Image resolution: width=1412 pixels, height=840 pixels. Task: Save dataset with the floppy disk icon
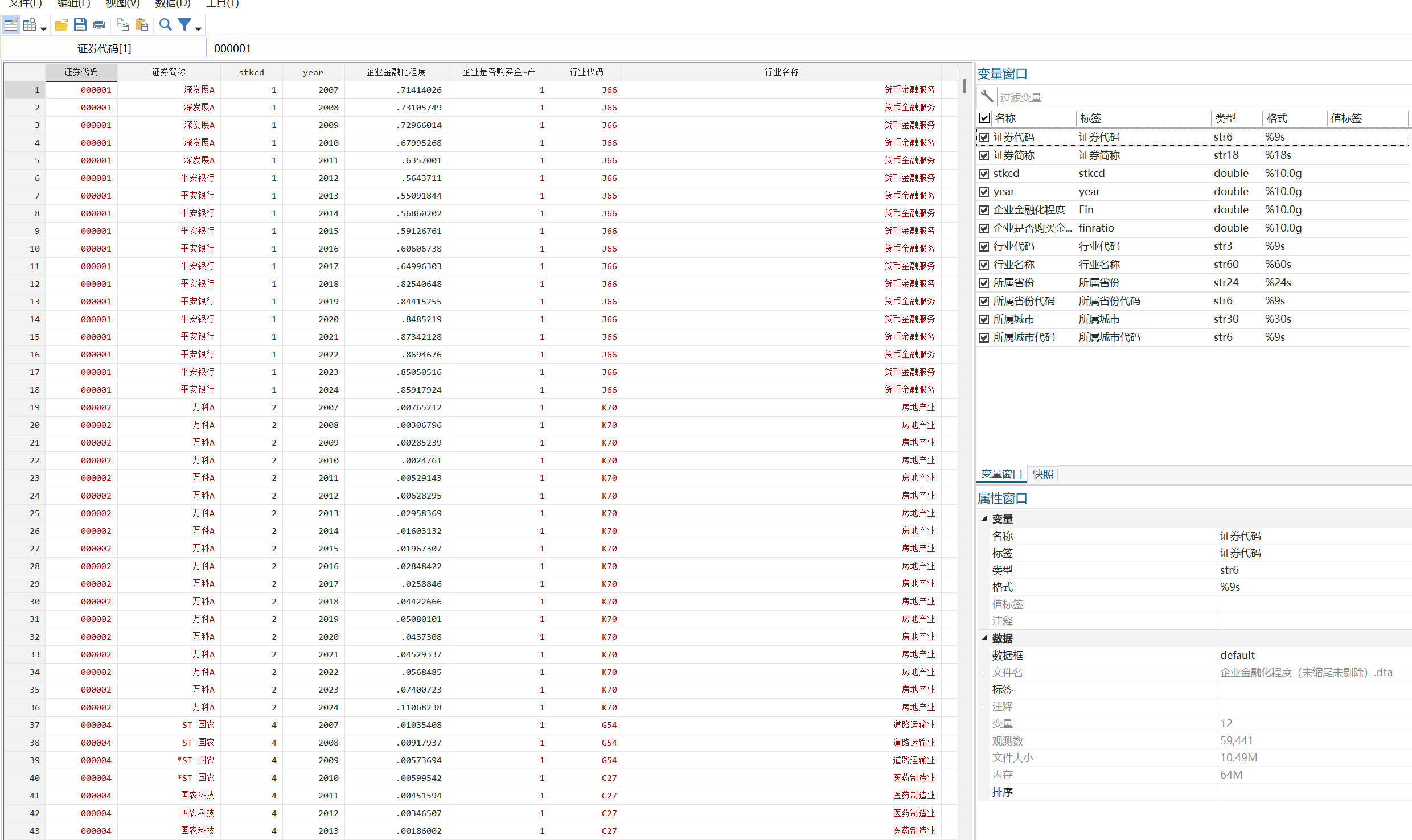(x=80, y=24)
